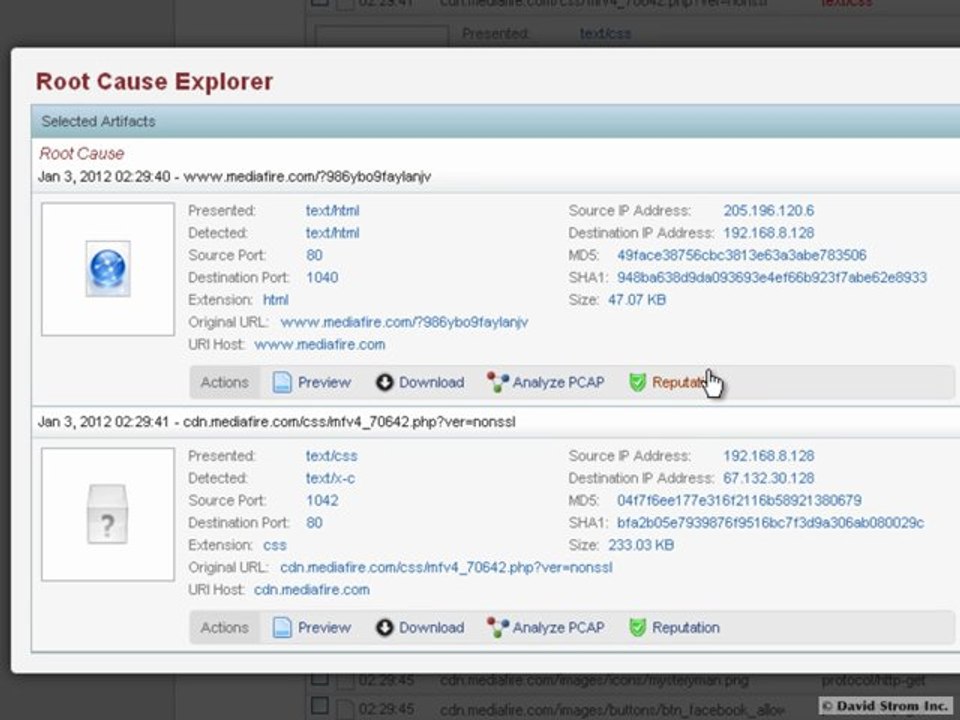Click the Reputation shield icon for www.mediafire.com artifact
Viewport: 960px width, 720px height.
(637, 382)
